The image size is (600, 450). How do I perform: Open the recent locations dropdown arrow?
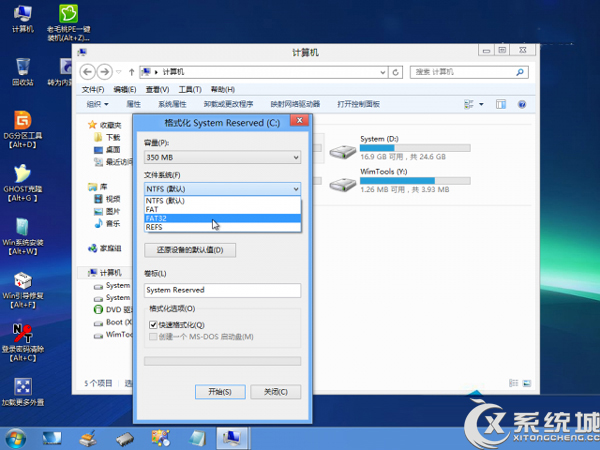pos(119,72)
